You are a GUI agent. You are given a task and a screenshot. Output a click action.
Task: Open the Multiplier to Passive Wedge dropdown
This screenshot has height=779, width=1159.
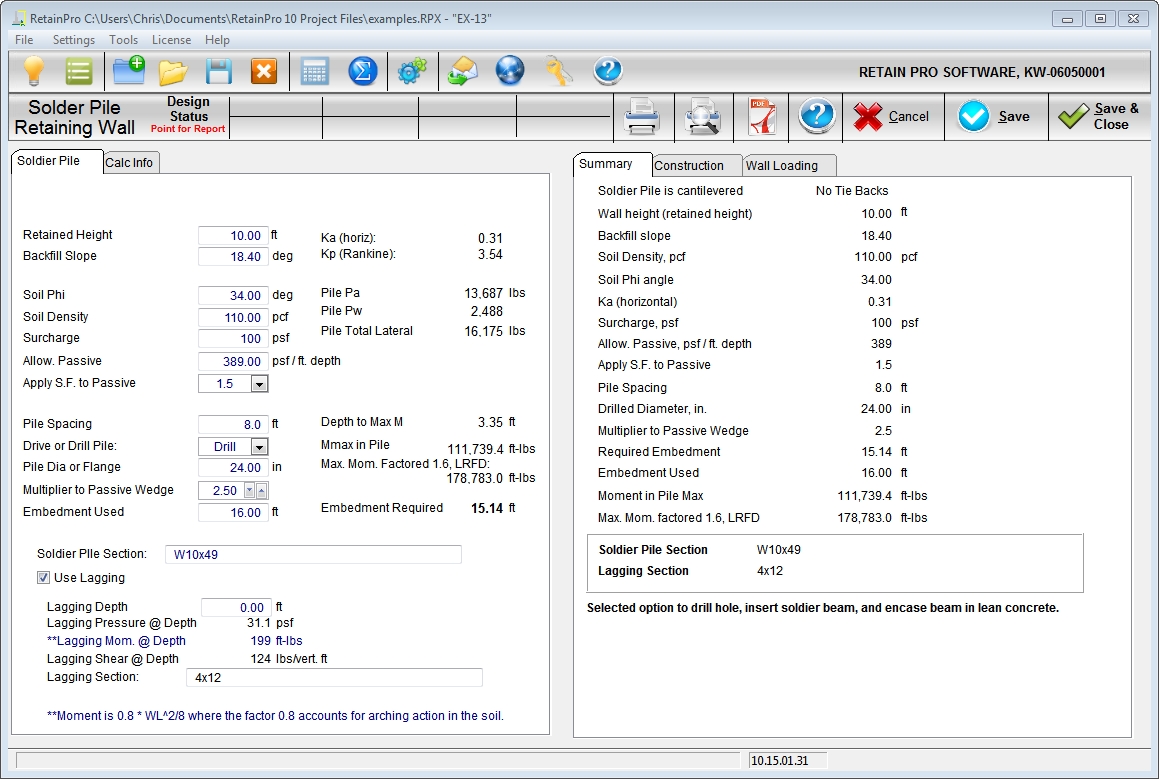pos(249,491)
